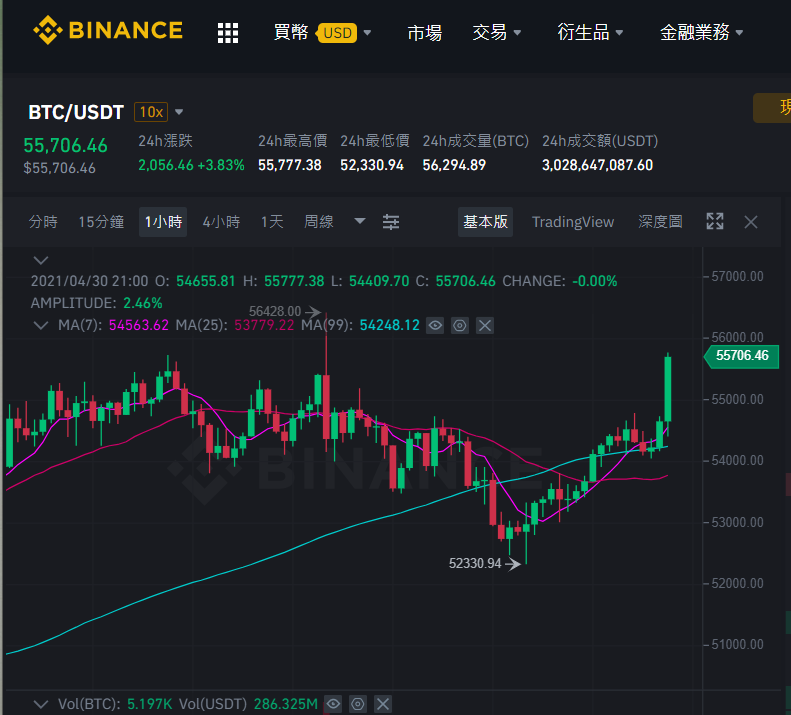The image size is (791, 715).
Task: Click the USD currency badge
Action: tap(337, 33)
